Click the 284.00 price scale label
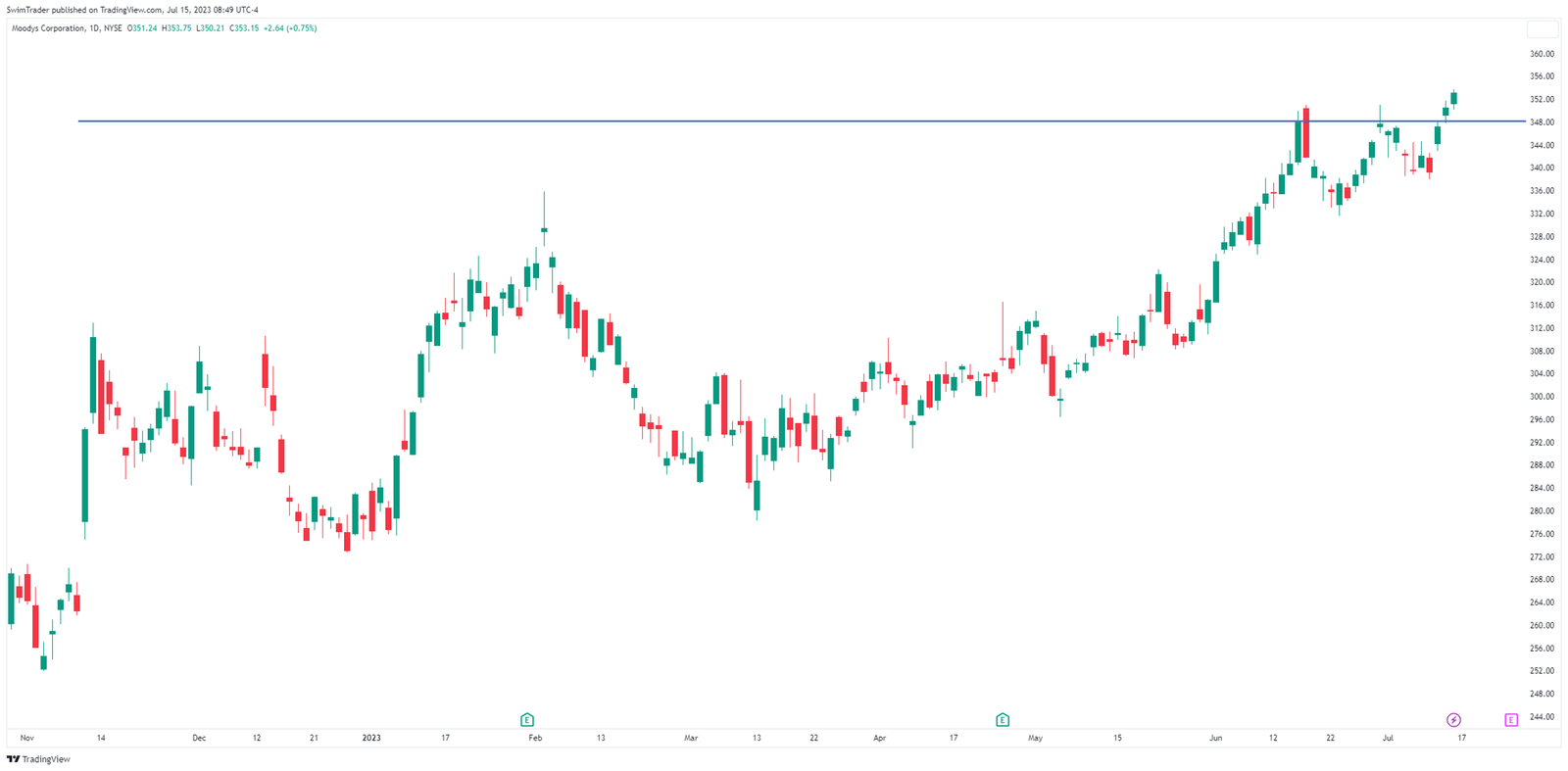Screen dimensions: 1568x771 [x=1542, y=488]
